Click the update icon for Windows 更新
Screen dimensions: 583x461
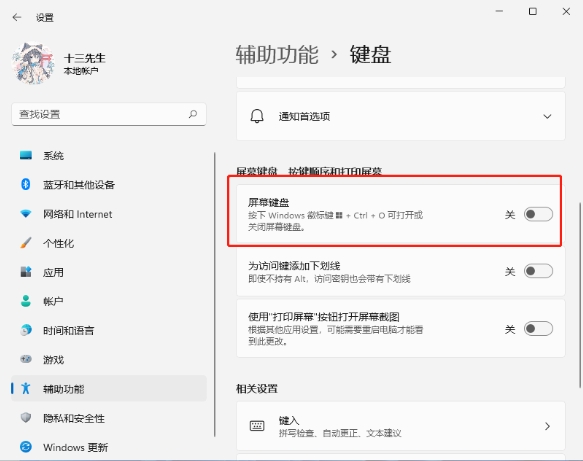pyautogui.click(x=26, y=447)
